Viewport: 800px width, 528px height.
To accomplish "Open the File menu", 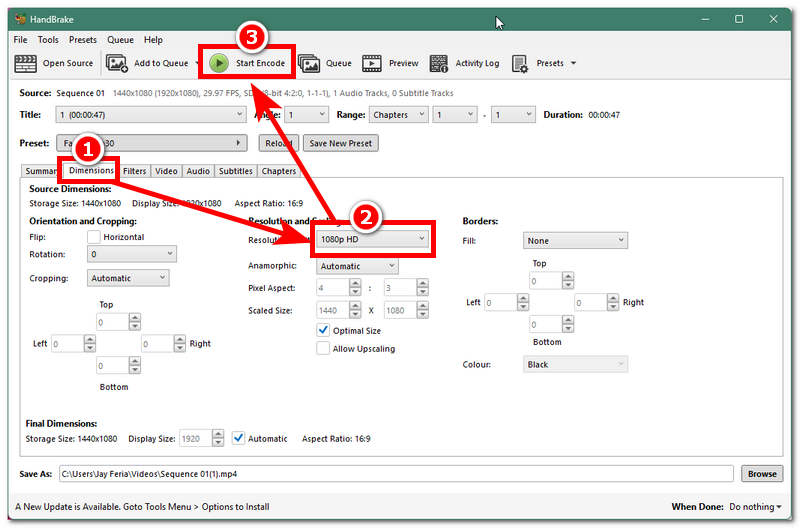I will click(20, 40).
